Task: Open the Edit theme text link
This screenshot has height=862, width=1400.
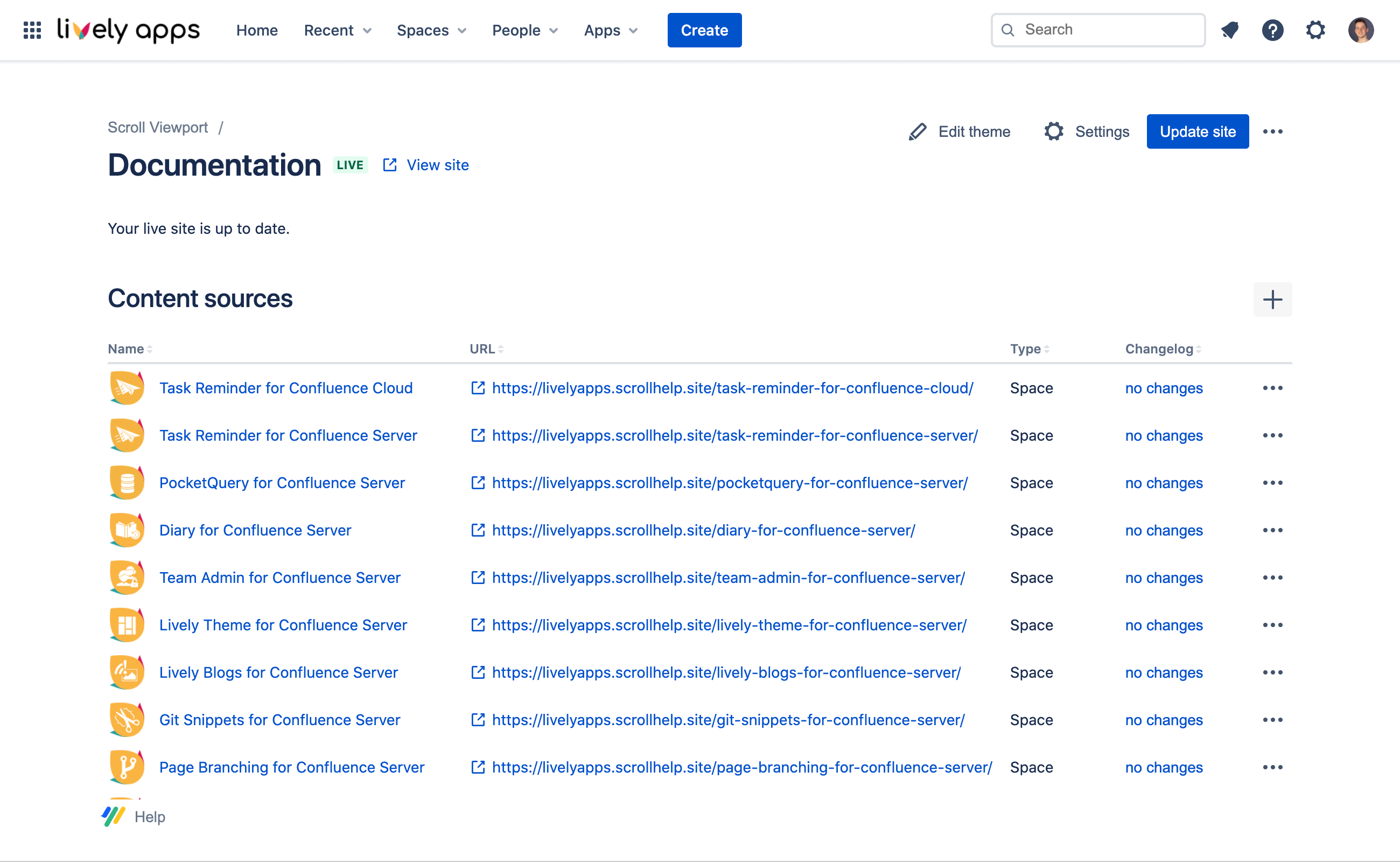Action: point(974,131)
